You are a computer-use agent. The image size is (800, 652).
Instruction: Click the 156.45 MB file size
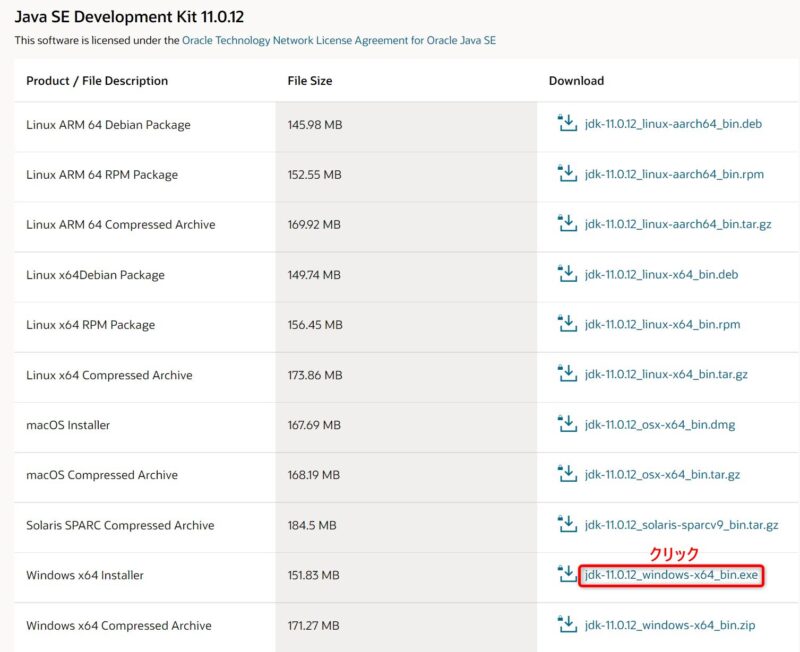pos(315,325)
